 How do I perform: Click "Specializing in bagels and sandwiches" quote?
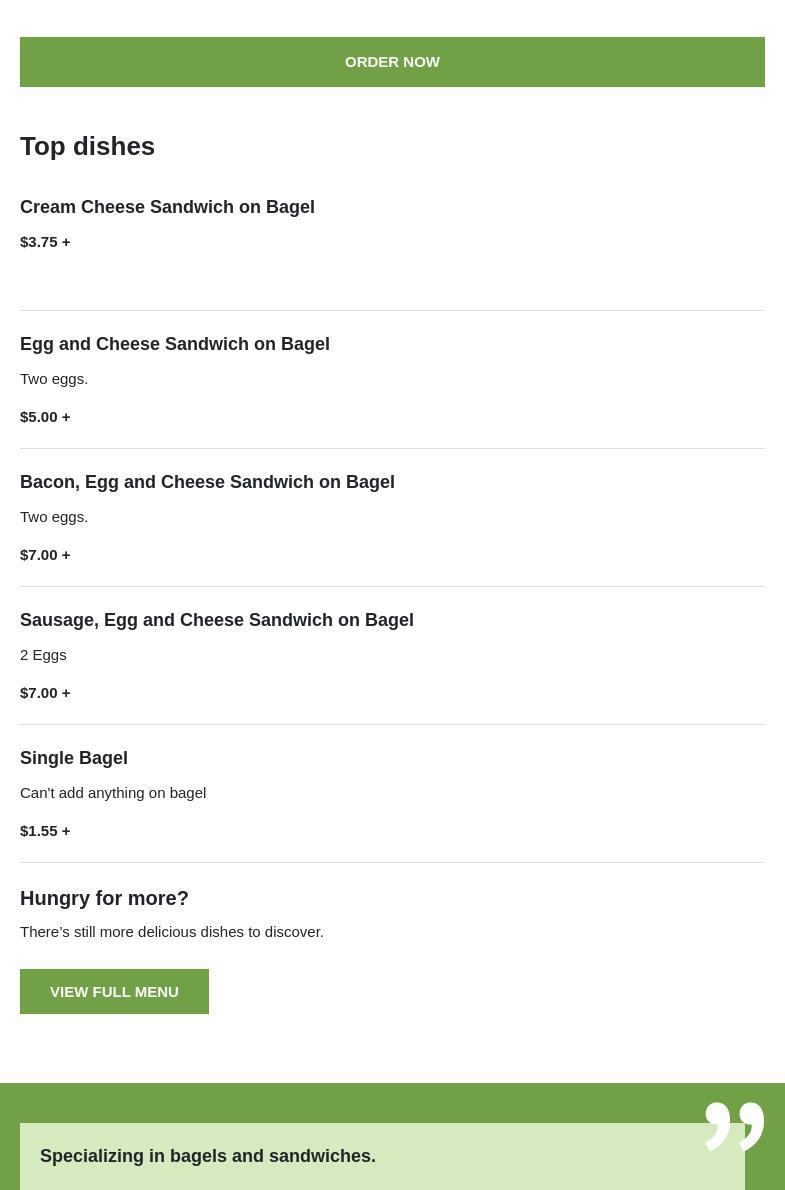point(208,1156)
